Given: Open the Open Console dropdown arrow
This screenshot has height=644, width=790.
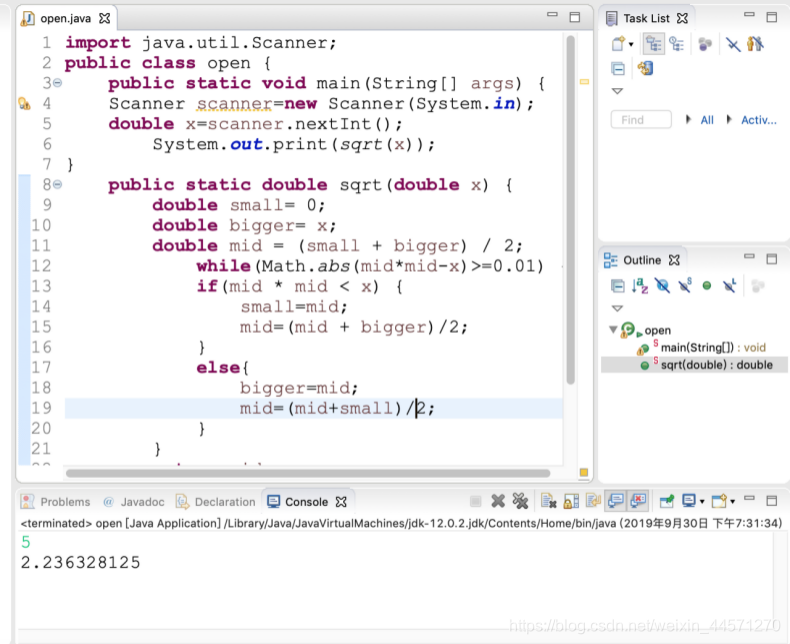Looking at the screenshot, I should click(733, 502).
